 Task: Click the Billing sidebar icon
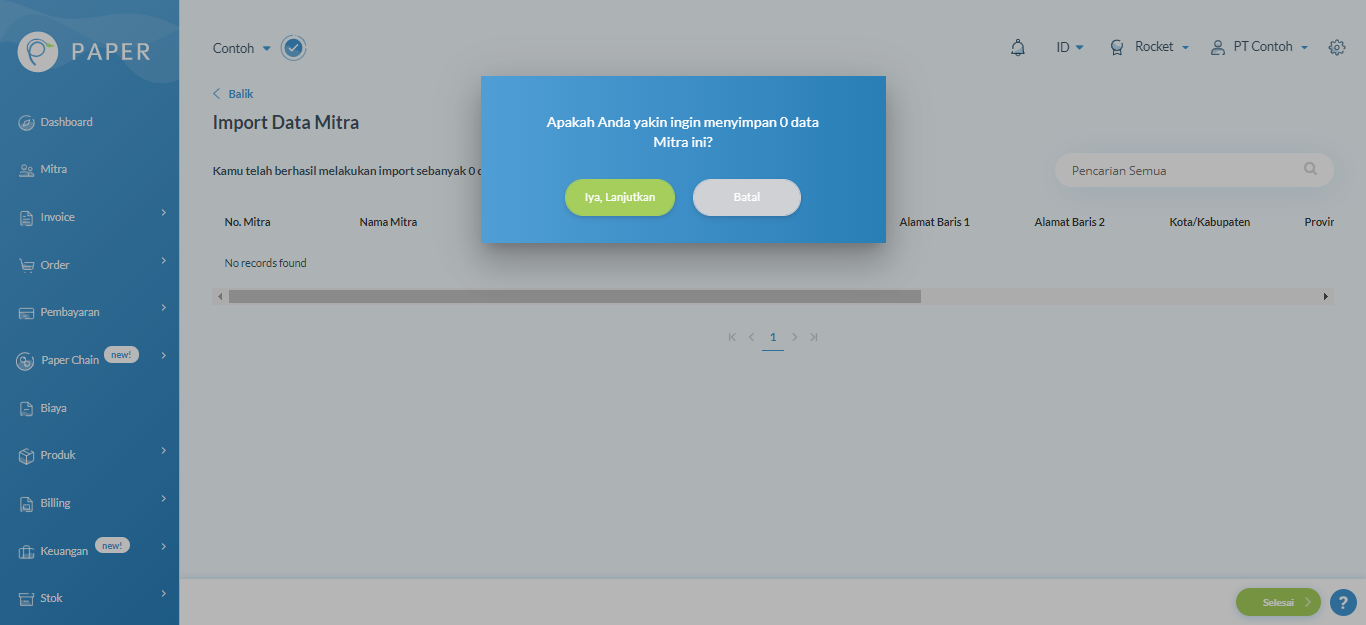coord(27,504)
